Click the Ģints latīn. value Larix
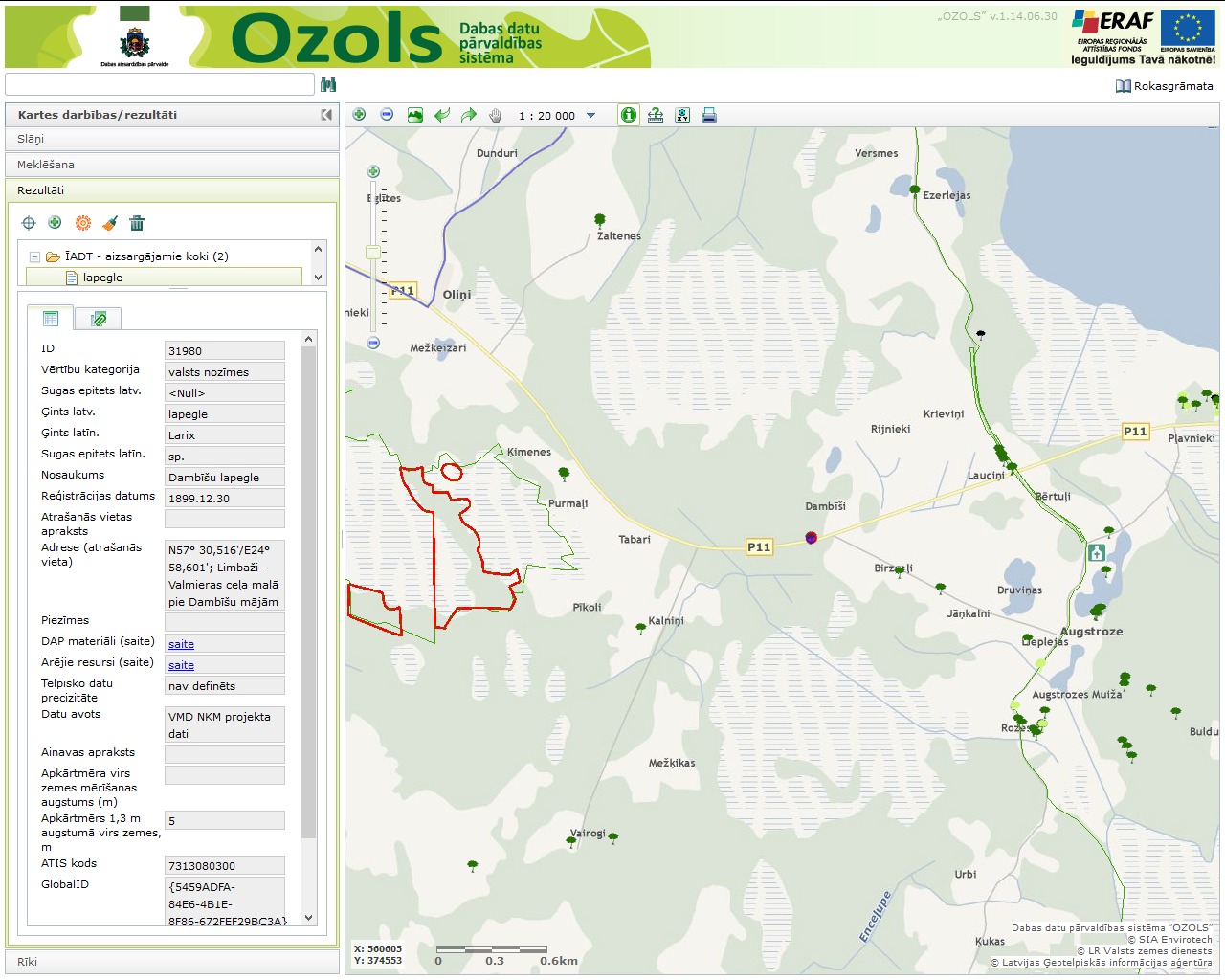 225,435
